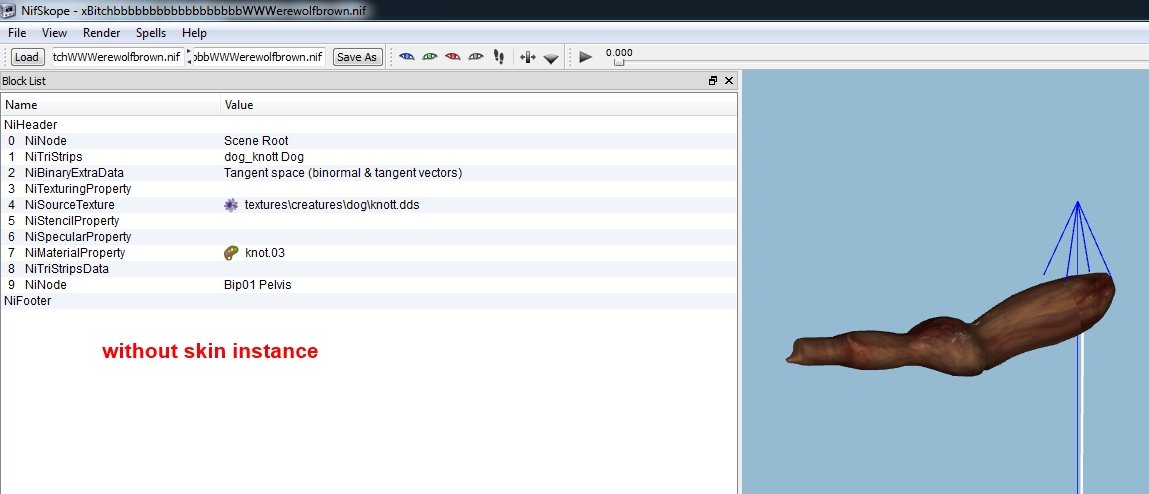Click the flip view arrows icon
Screen dimensions: 1149x494
tap(528, 57)
